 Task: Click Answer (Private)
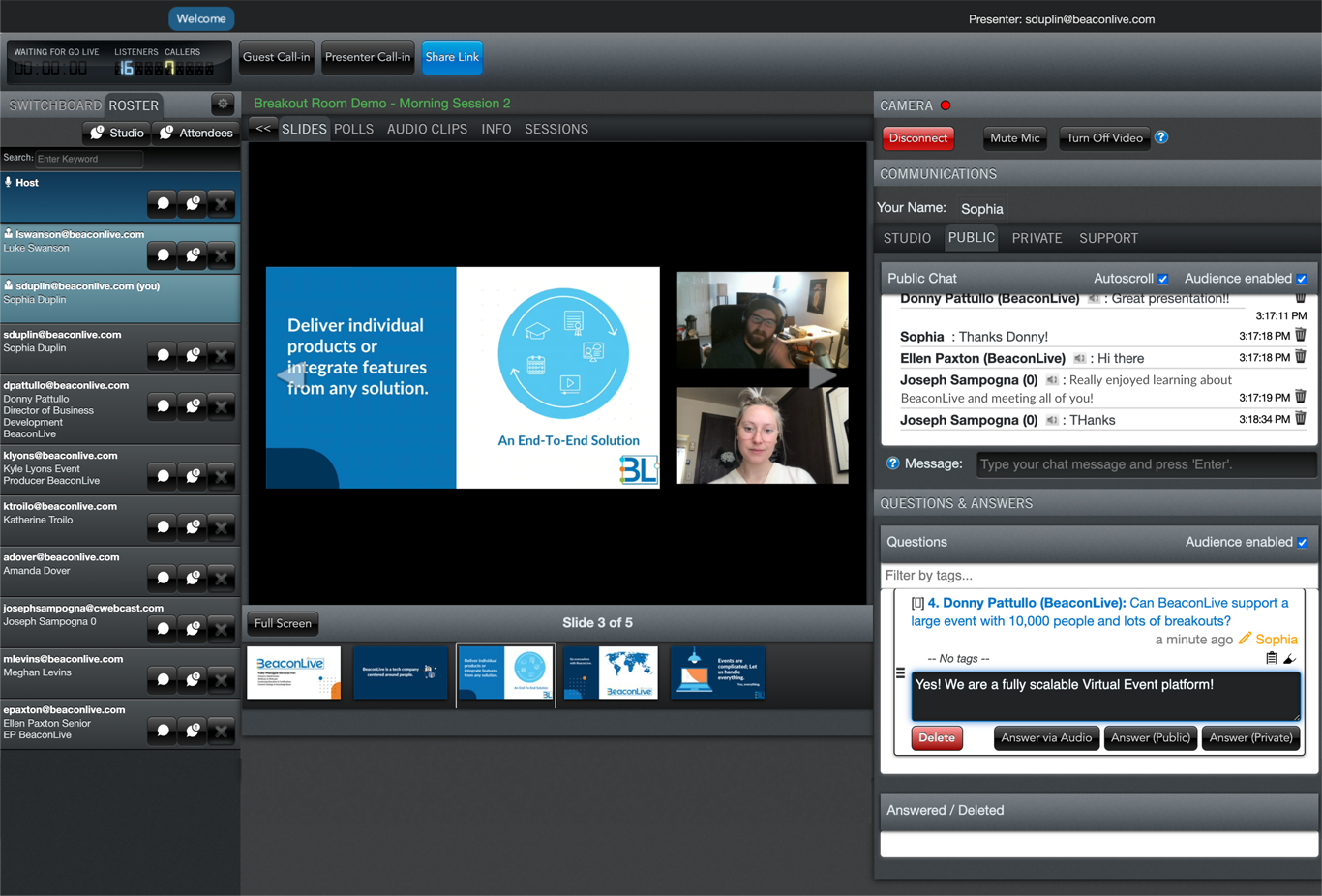tap(1250, 737)
